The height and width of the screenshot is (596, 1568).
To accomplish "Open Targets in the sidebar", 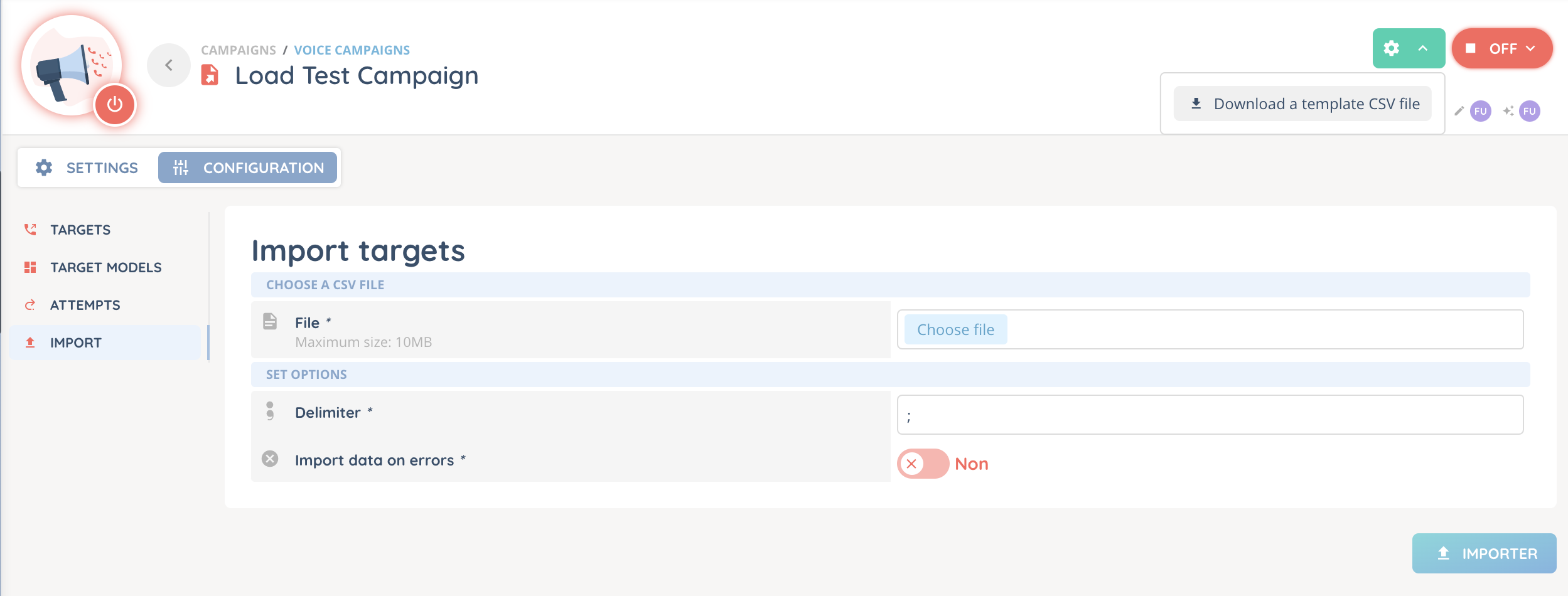I will tap(80, 230).
